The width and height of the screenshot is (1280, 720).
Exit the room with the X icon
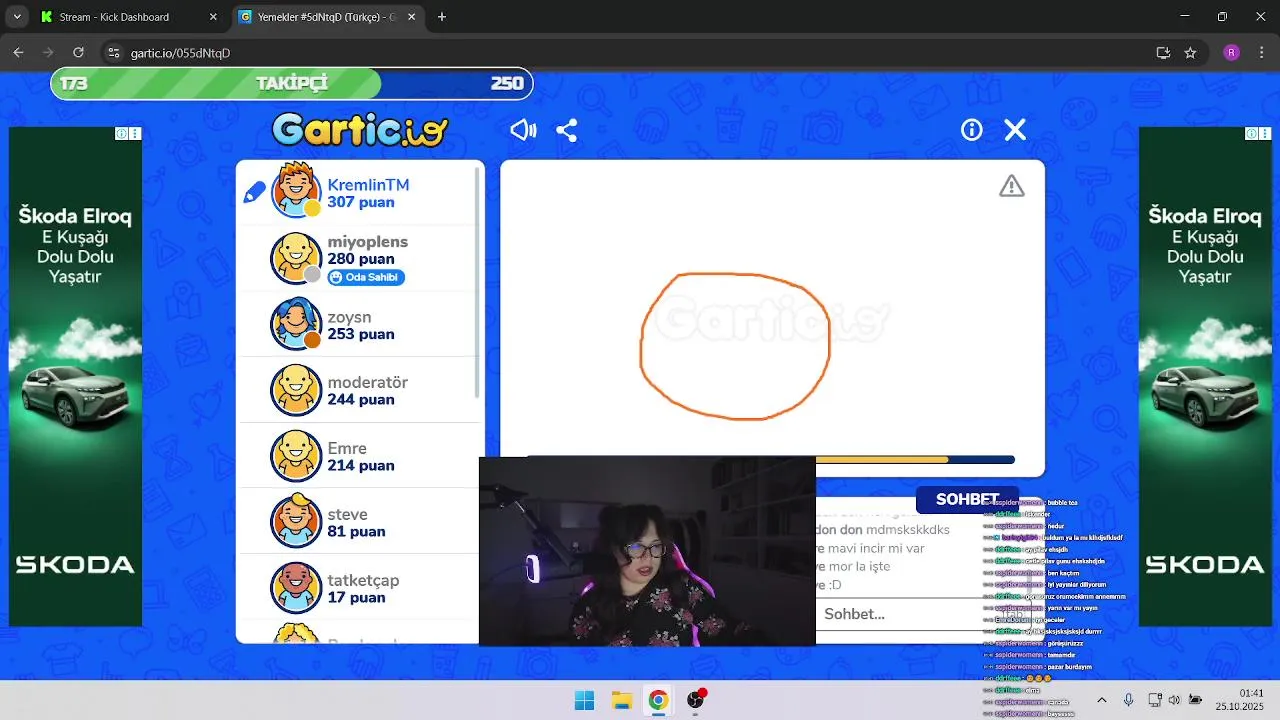(x=1015, y=130)
